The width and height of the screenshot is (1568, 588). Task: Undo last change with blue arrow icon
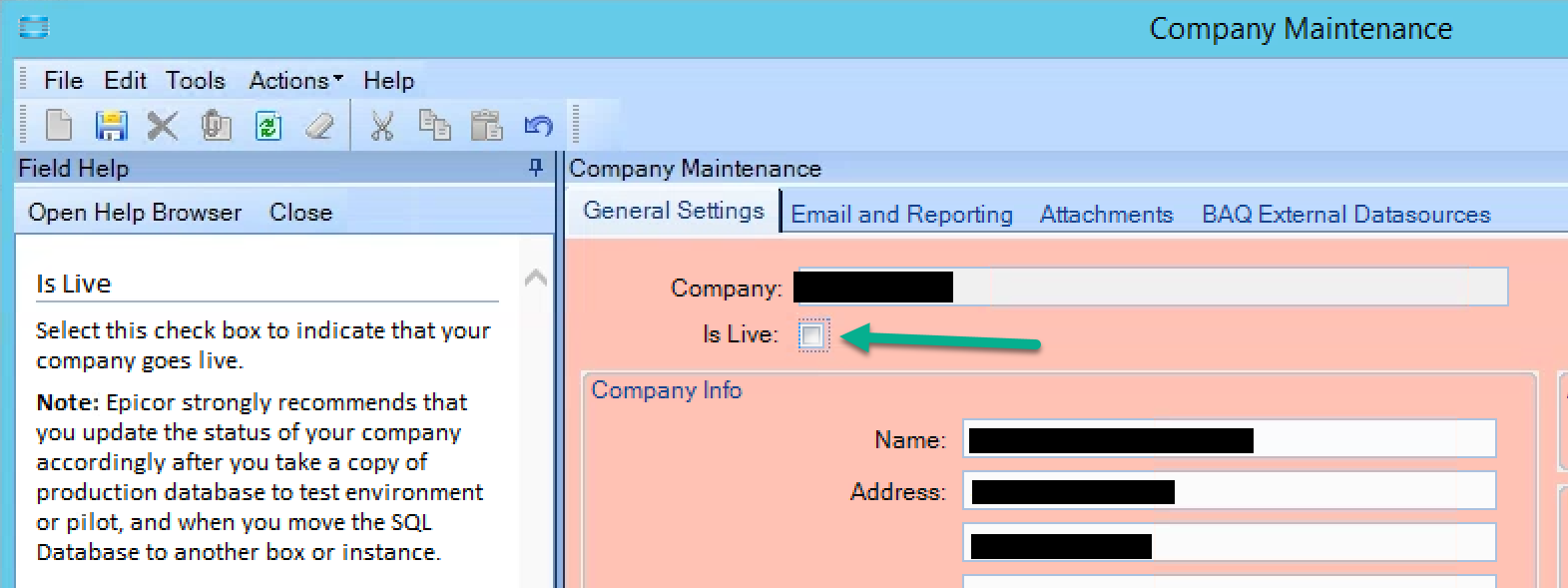point(538,126)
